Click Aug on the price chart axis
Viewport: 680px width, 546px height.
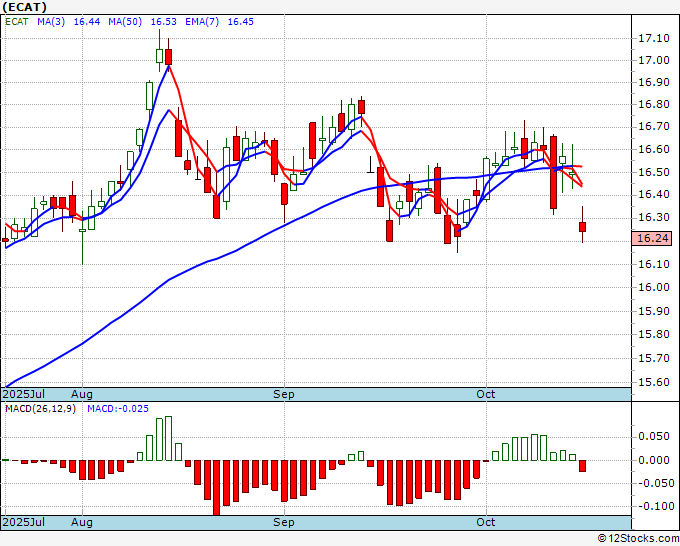(82, 394)
